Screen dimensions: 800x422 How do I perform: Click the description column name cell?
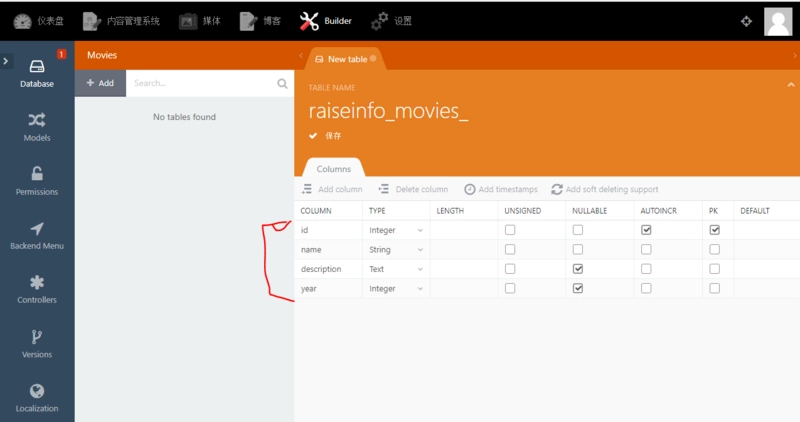(329, 269)
